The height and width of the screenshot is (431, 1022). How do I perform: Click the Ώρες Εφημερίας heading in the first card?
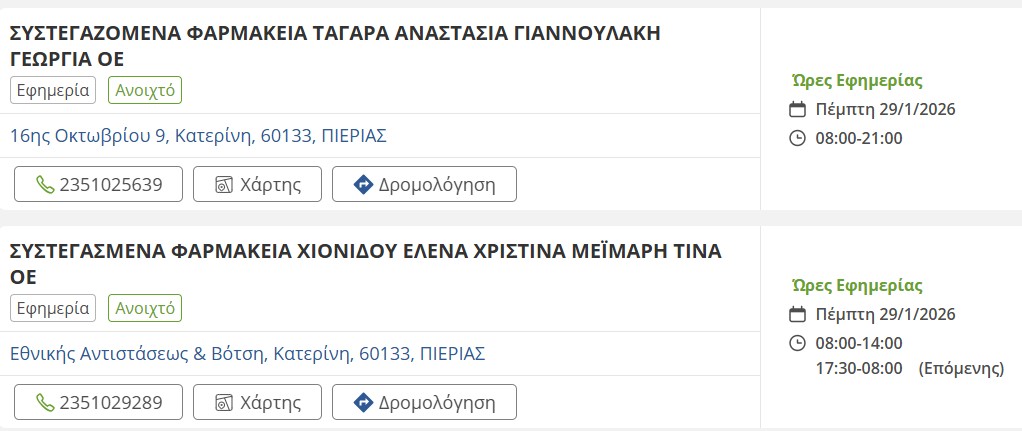(x=856, y=81)
